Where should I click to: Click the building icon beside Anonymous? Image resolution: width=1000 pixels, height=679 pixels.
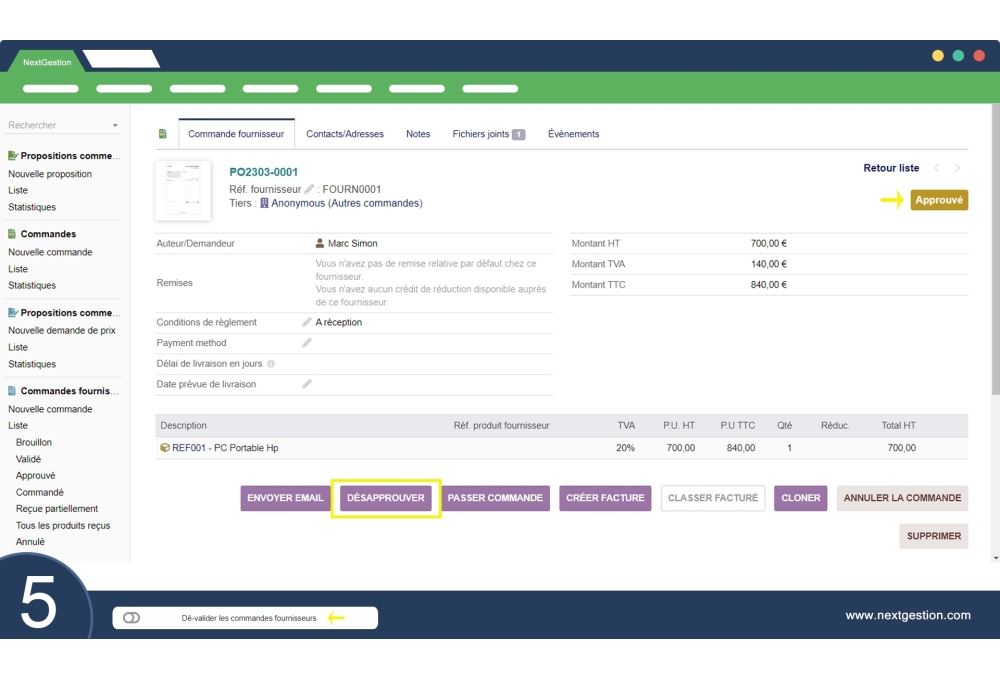[263, 203]
